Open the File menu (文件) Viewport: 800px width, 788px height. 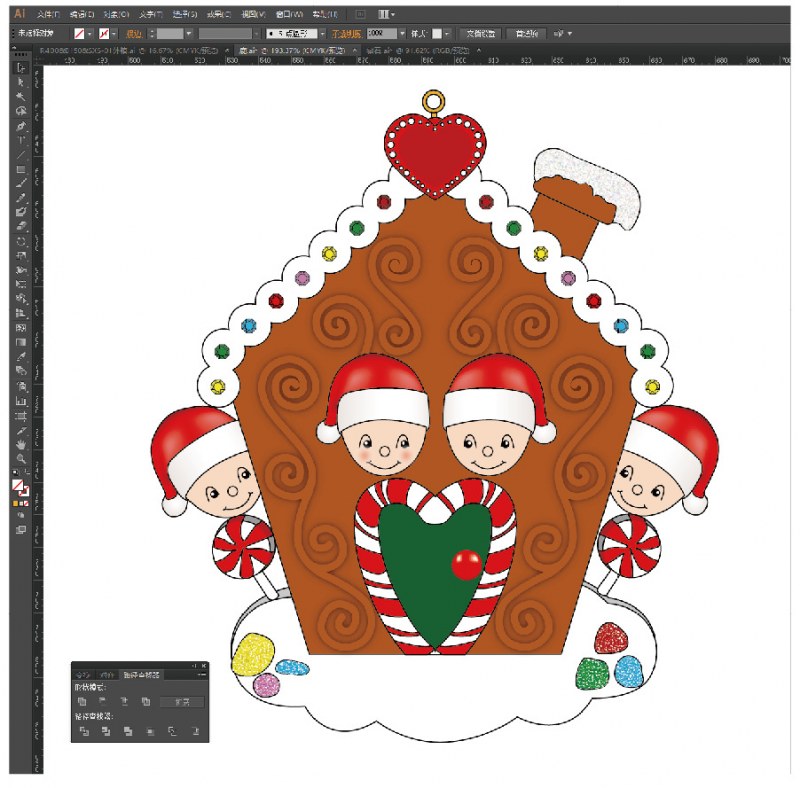(x=47, y=15)
